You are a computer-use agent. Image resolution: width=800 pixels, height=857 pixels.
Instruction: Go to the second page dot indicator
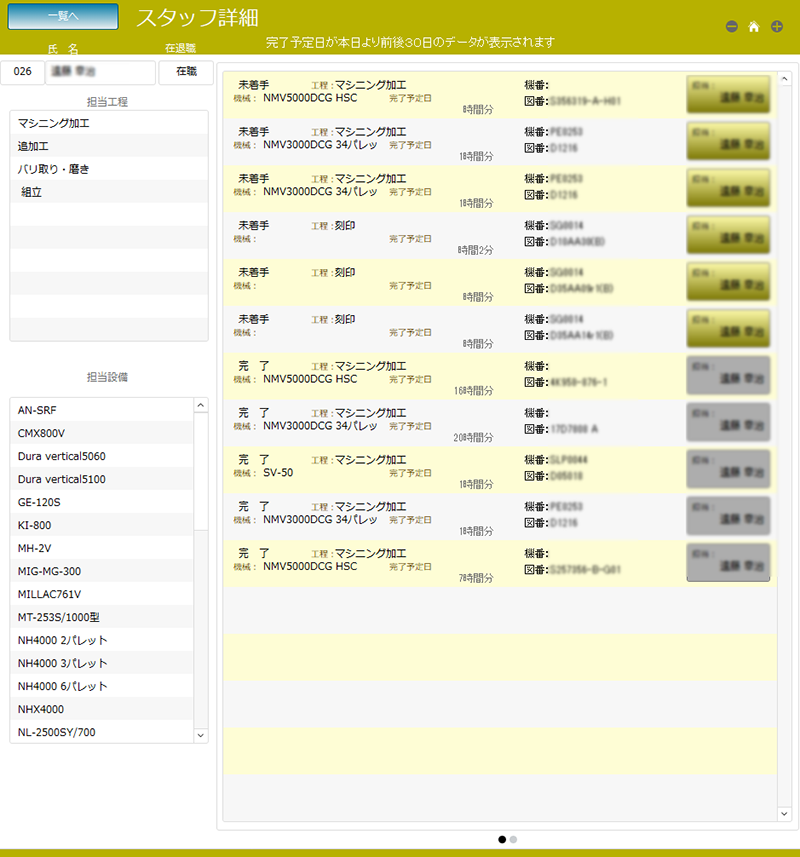coord(514,840)
